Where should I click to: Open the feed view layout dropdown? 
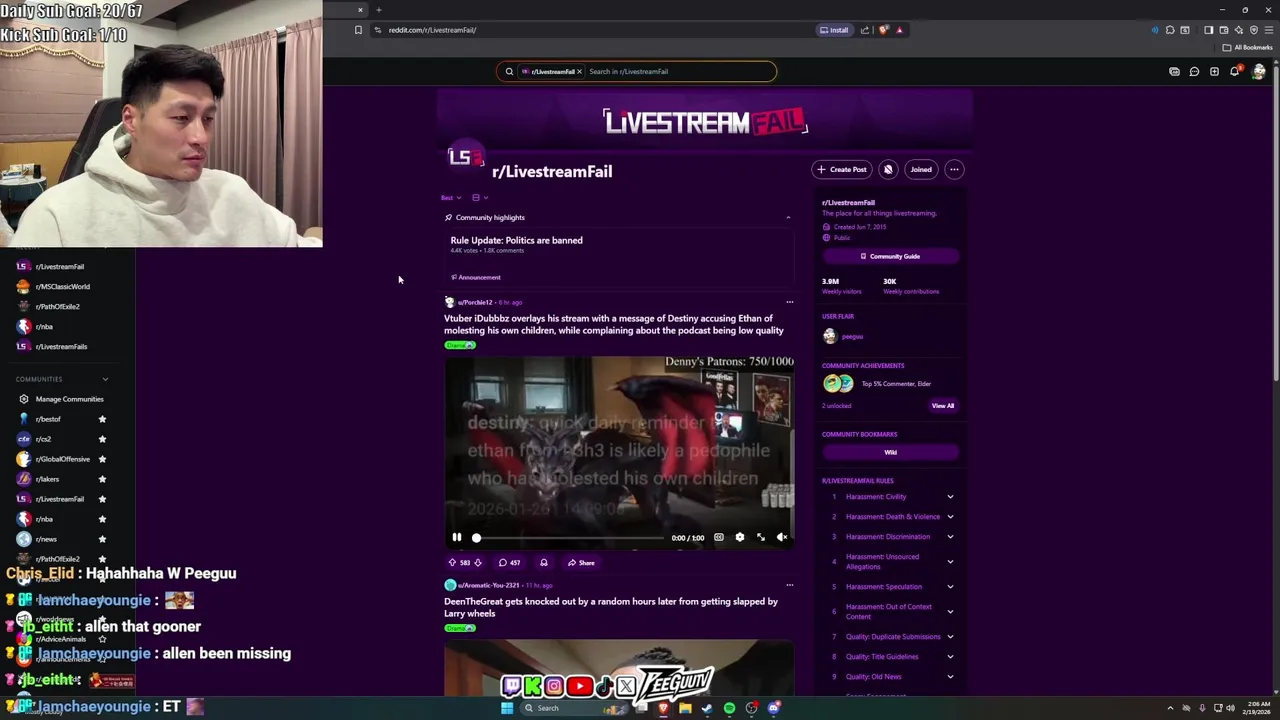click(480, 198)
